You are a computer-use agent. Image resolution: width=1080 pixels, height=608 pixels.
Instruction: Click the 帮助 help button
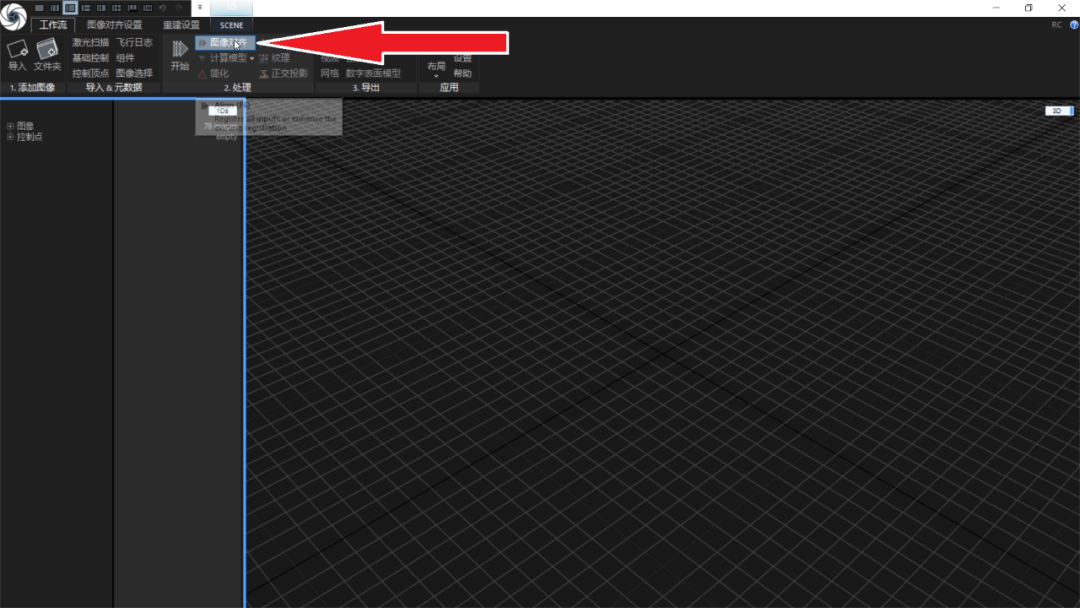pyautogui.click(x=462, y=73)
